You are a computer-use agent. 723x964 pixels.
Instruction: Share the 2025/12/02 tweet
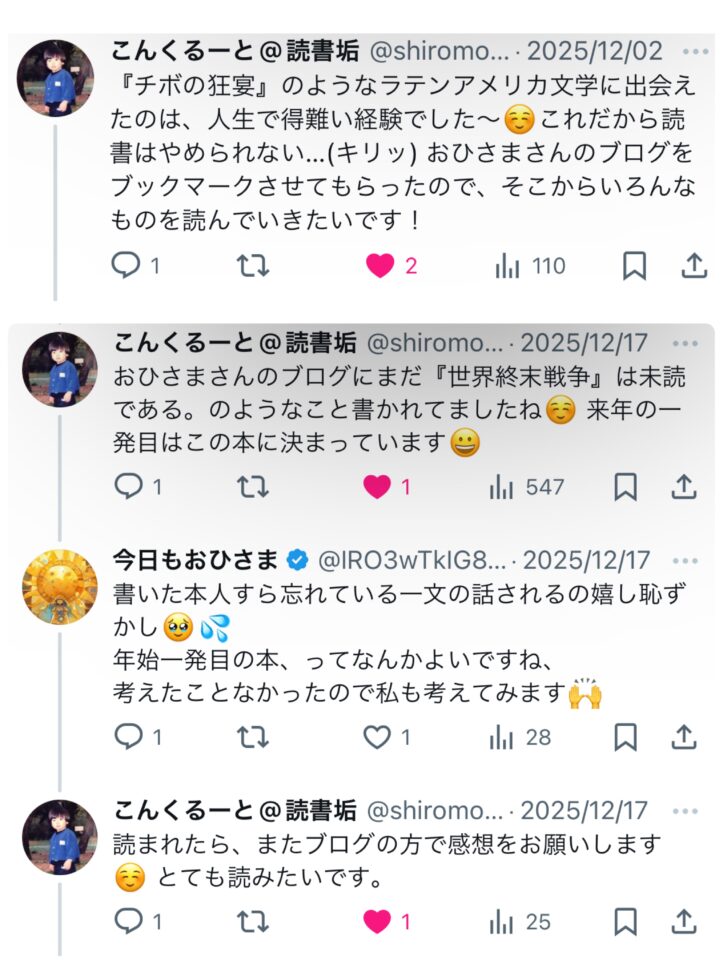(x=693, y=266)
